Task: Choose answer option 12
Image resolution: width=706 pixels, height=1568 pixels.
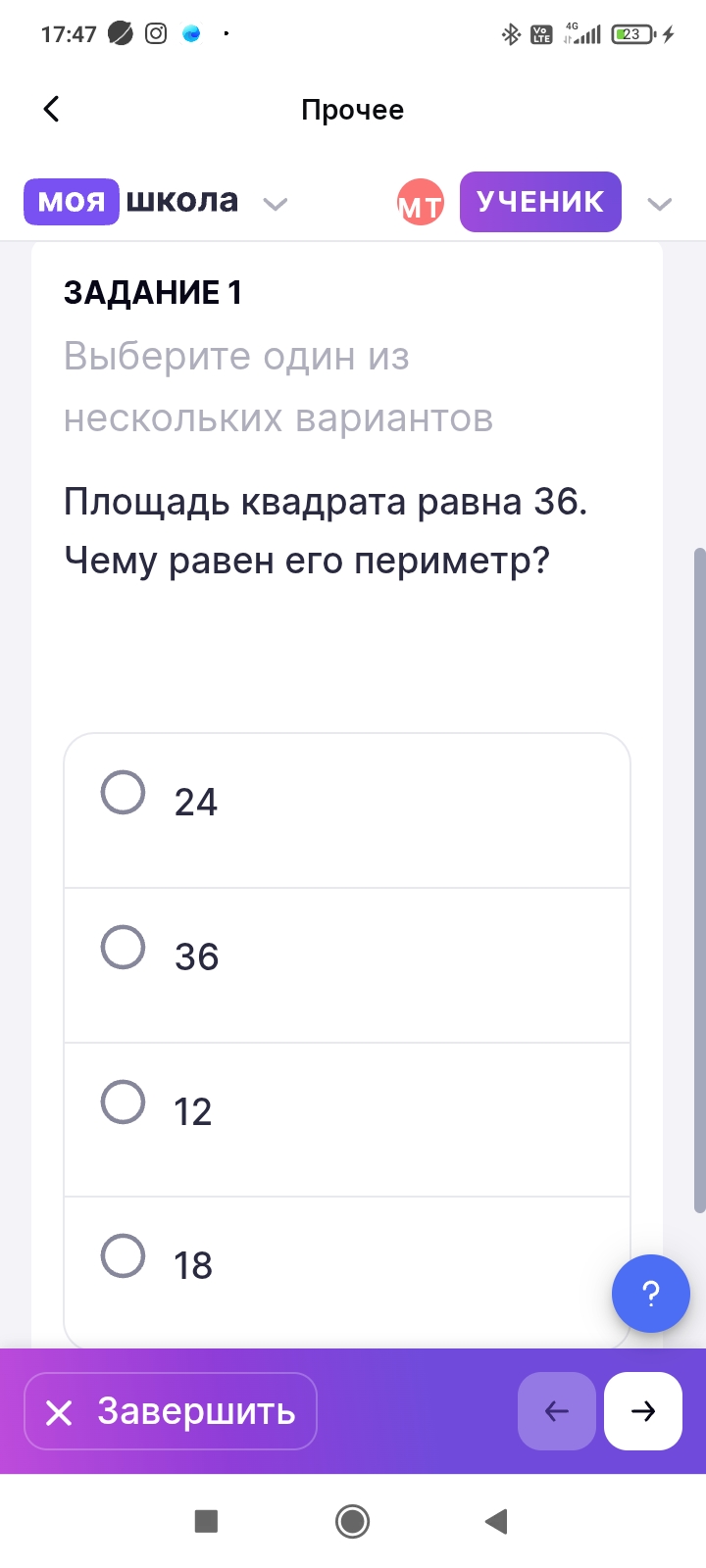Action: point(124,1102)
